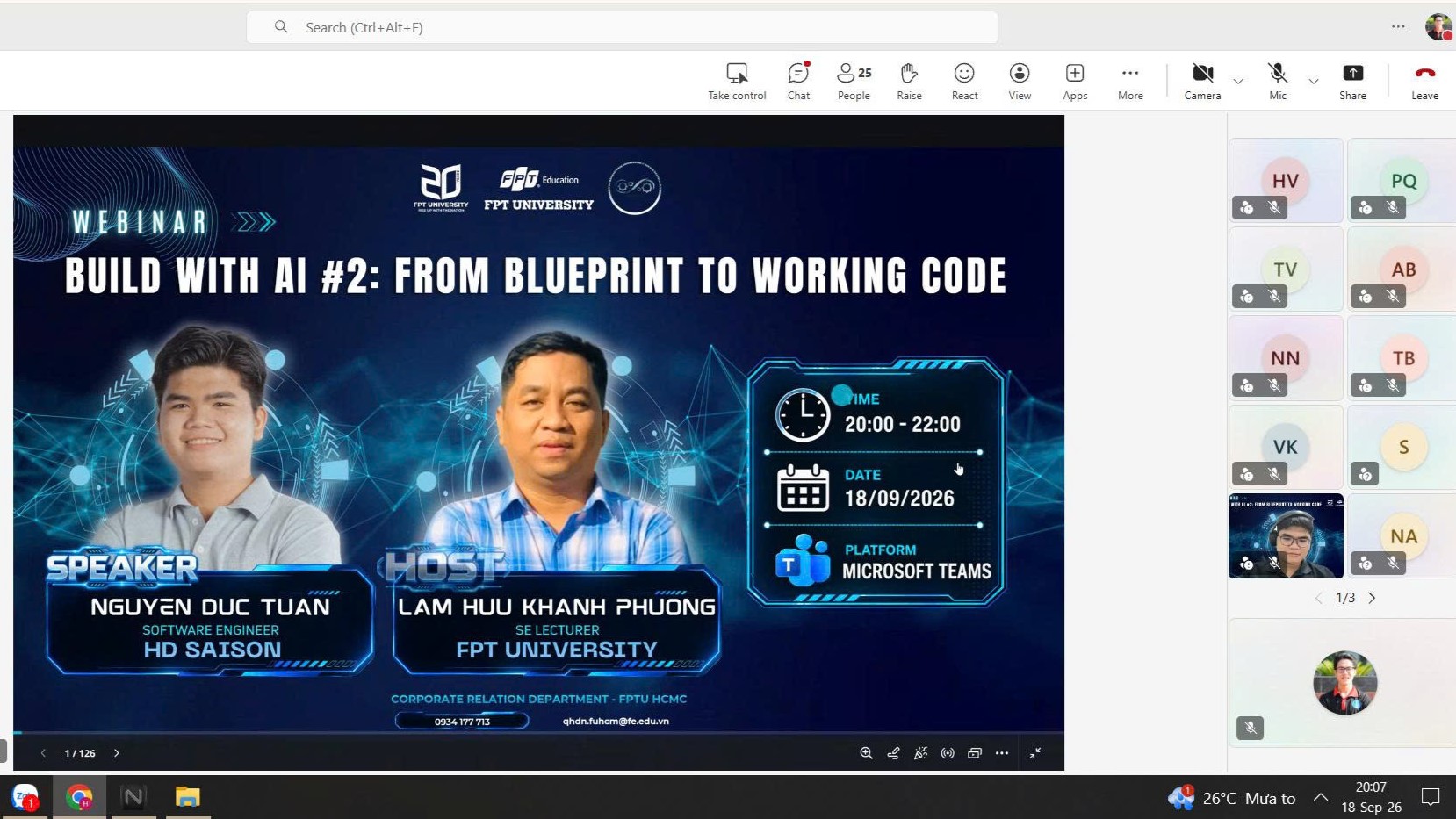Image resolution: width=1456 pixels, height=819 pixels.
Task: Expand the Mic options chevron
Action: pyautogui.click(x=1314, y=81)
